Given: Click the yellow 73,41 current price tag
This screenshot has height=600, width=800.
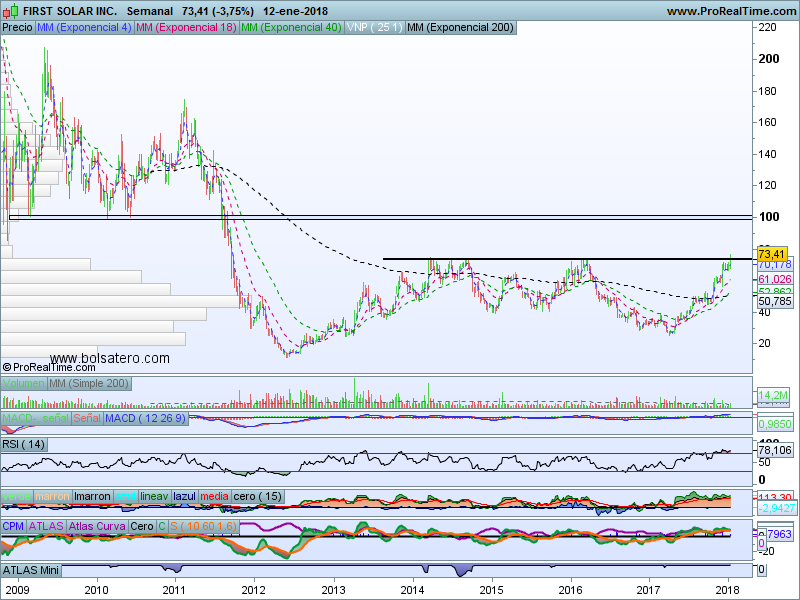Looking at the screenshot, I should click(771, 254).
